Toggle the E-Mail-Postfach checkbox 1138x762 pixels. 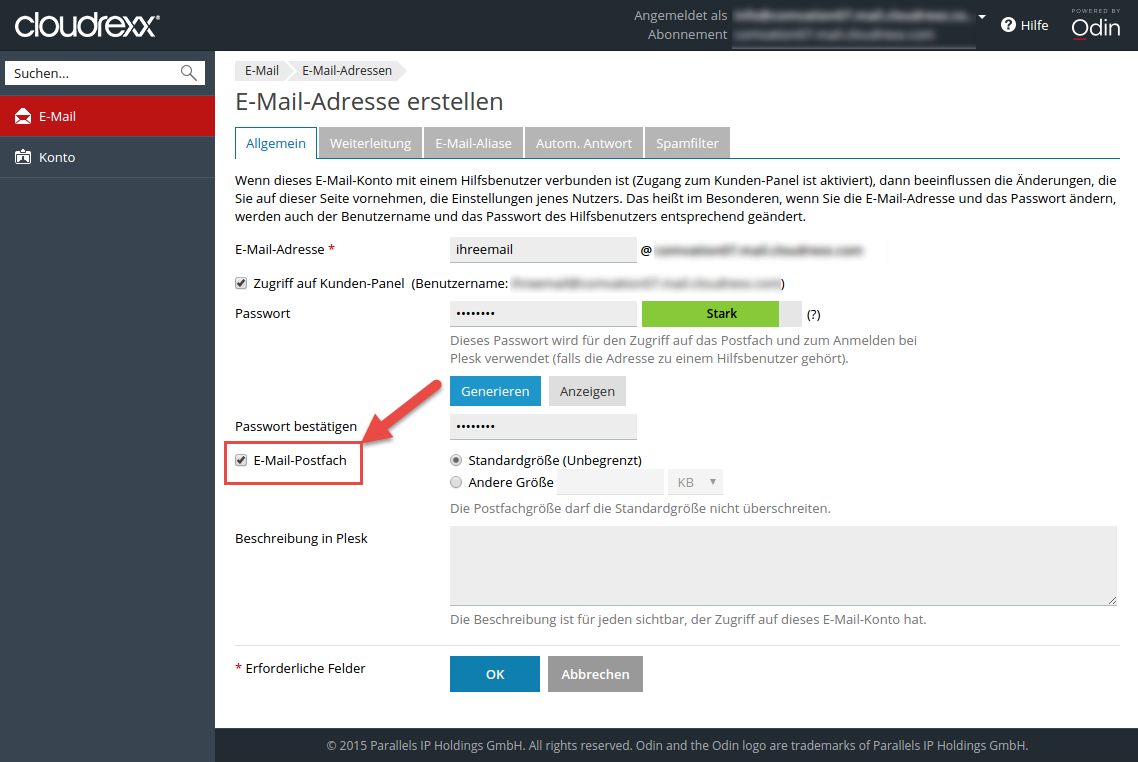coord(241,460)
